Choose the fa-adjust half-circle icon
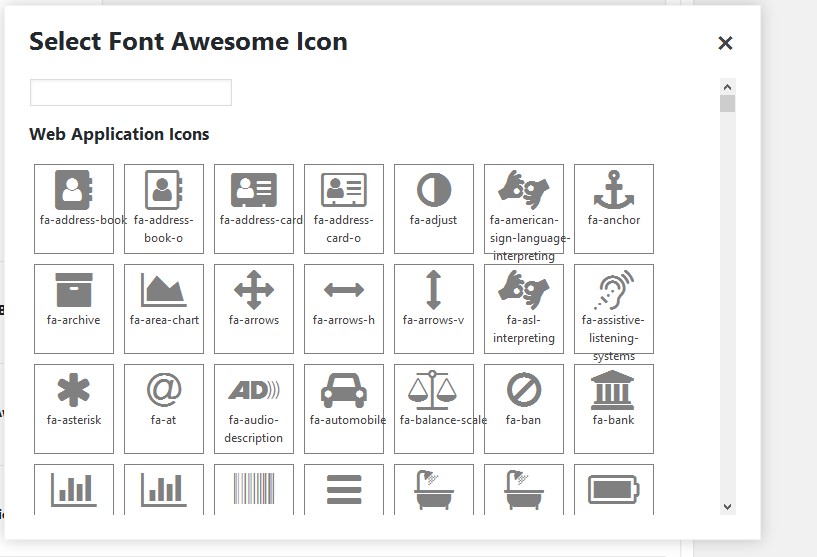Viewport: 817px width, 557px height. coord(434,209)
